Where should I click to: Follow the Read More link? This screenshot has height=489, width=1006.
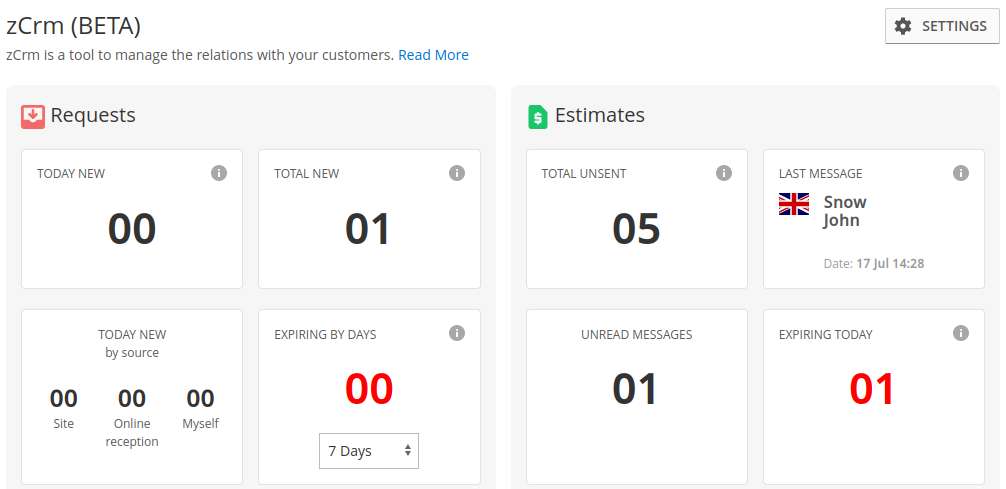pyautogui.click(x=433, y=55)
